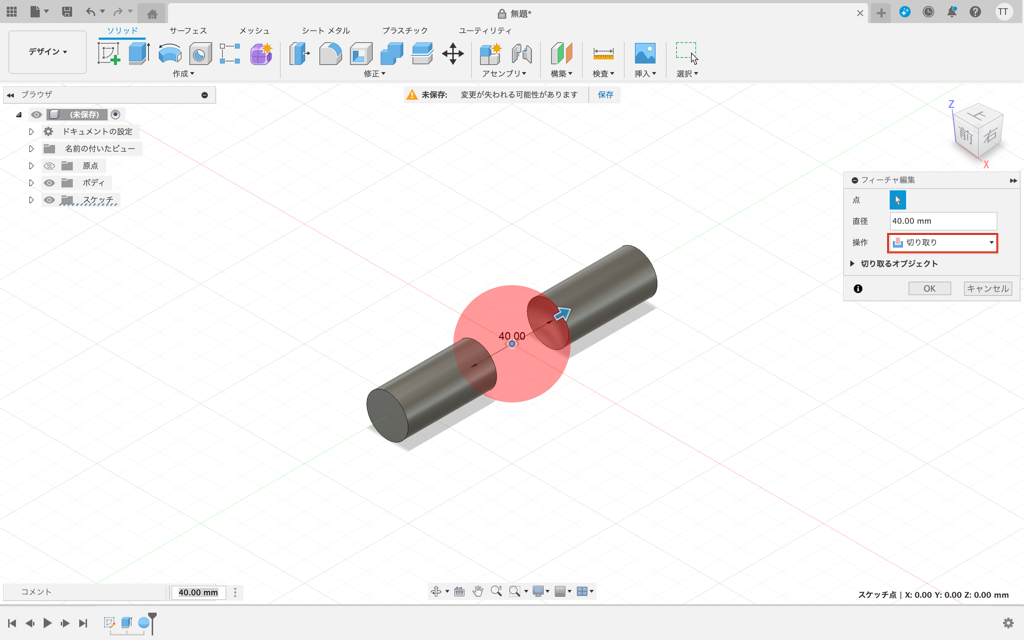Undo the last action

(x=91, y=12)
